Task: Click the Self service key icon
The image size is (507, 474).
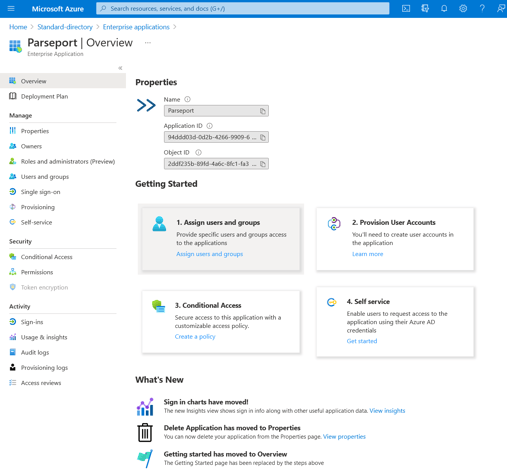Action: point(331,302)
